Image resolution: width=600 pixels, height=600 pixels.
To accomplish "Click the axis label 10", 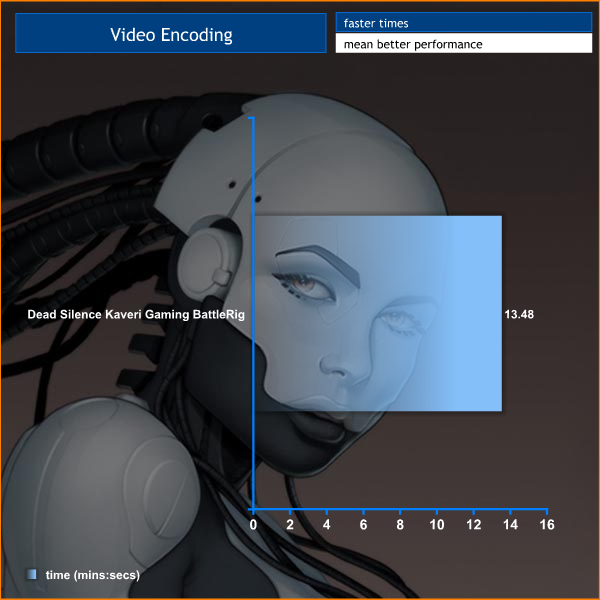I will pyautogui.click(x=437, y=525).
